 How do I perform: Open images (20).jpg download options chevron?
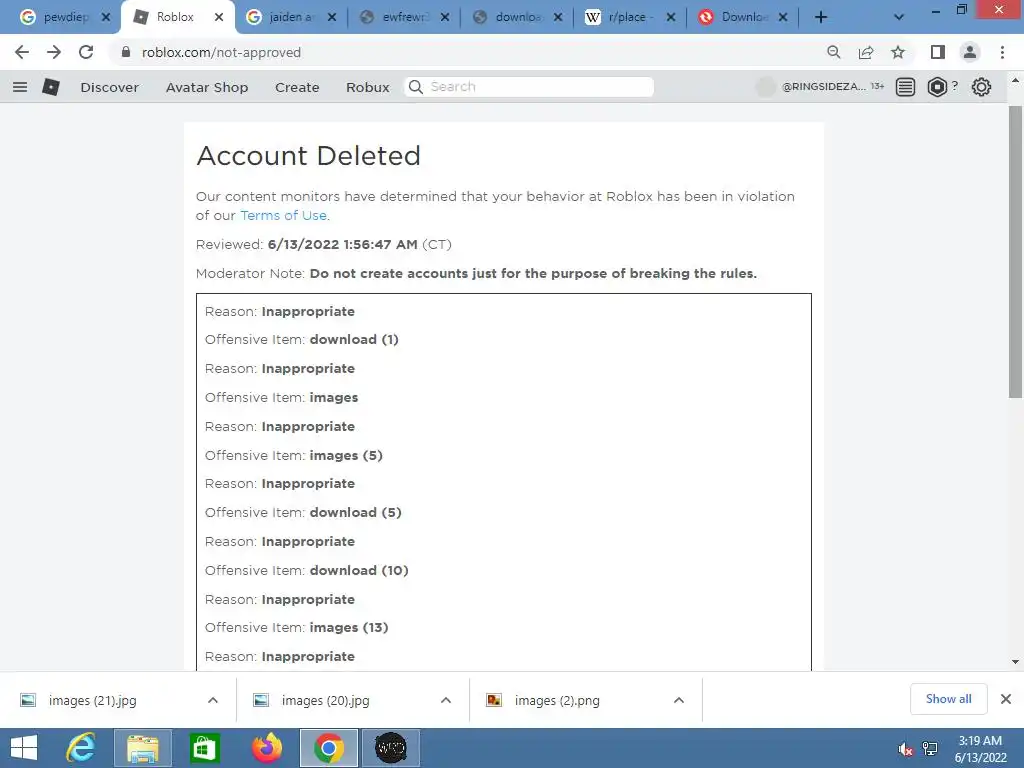click(446, 700)
